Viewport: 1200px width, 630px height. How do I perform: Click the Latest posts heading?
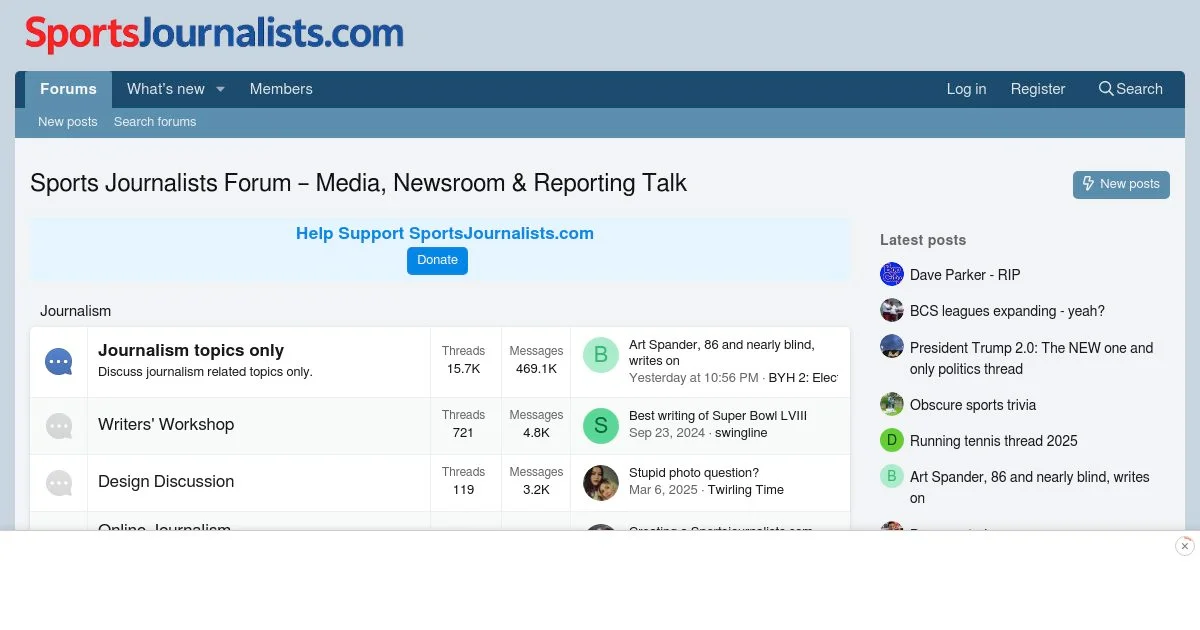tap(923, 240)
